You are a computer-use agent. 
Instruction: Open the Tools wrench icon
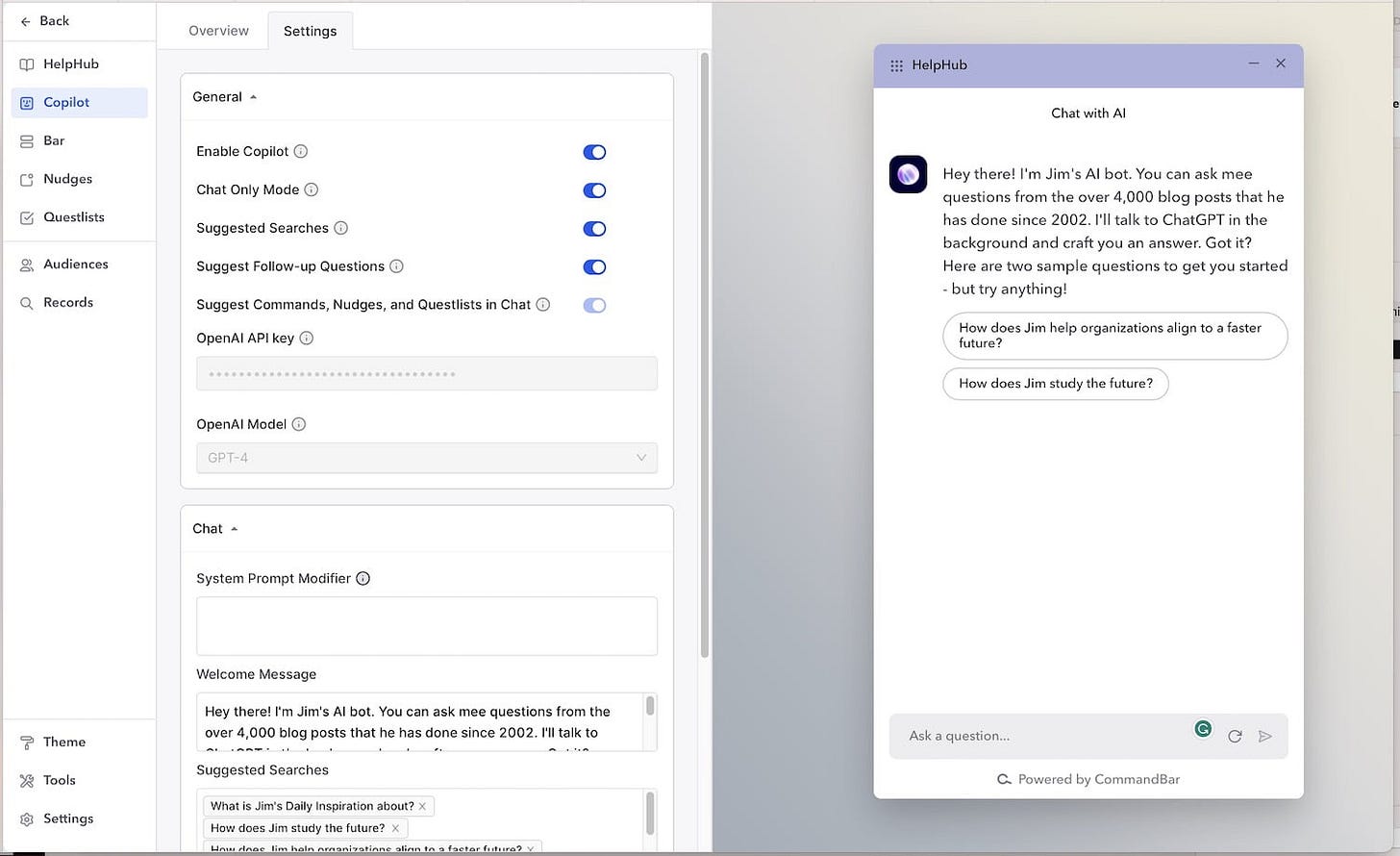coord(27,781)
